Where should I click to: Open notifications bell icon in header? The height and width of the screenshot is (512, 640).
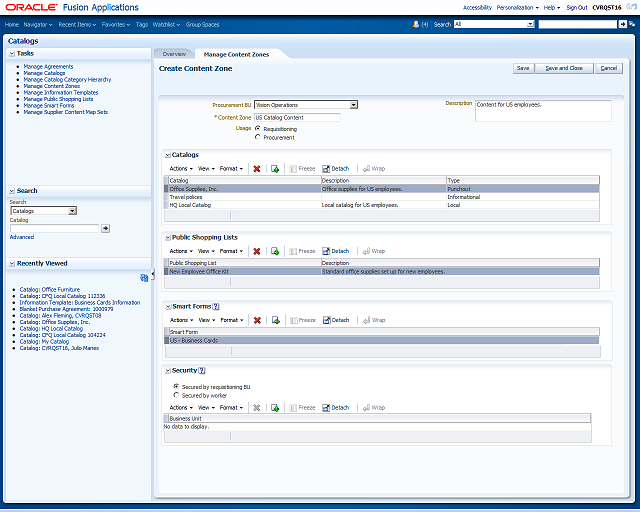pos(416,24)
